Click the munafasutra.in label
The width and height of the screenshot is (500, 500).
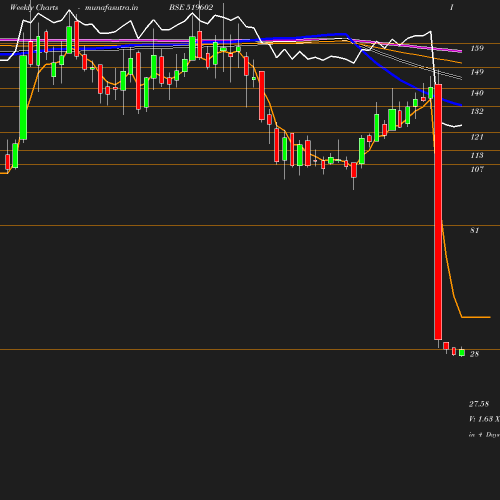(x=111, y=7)
